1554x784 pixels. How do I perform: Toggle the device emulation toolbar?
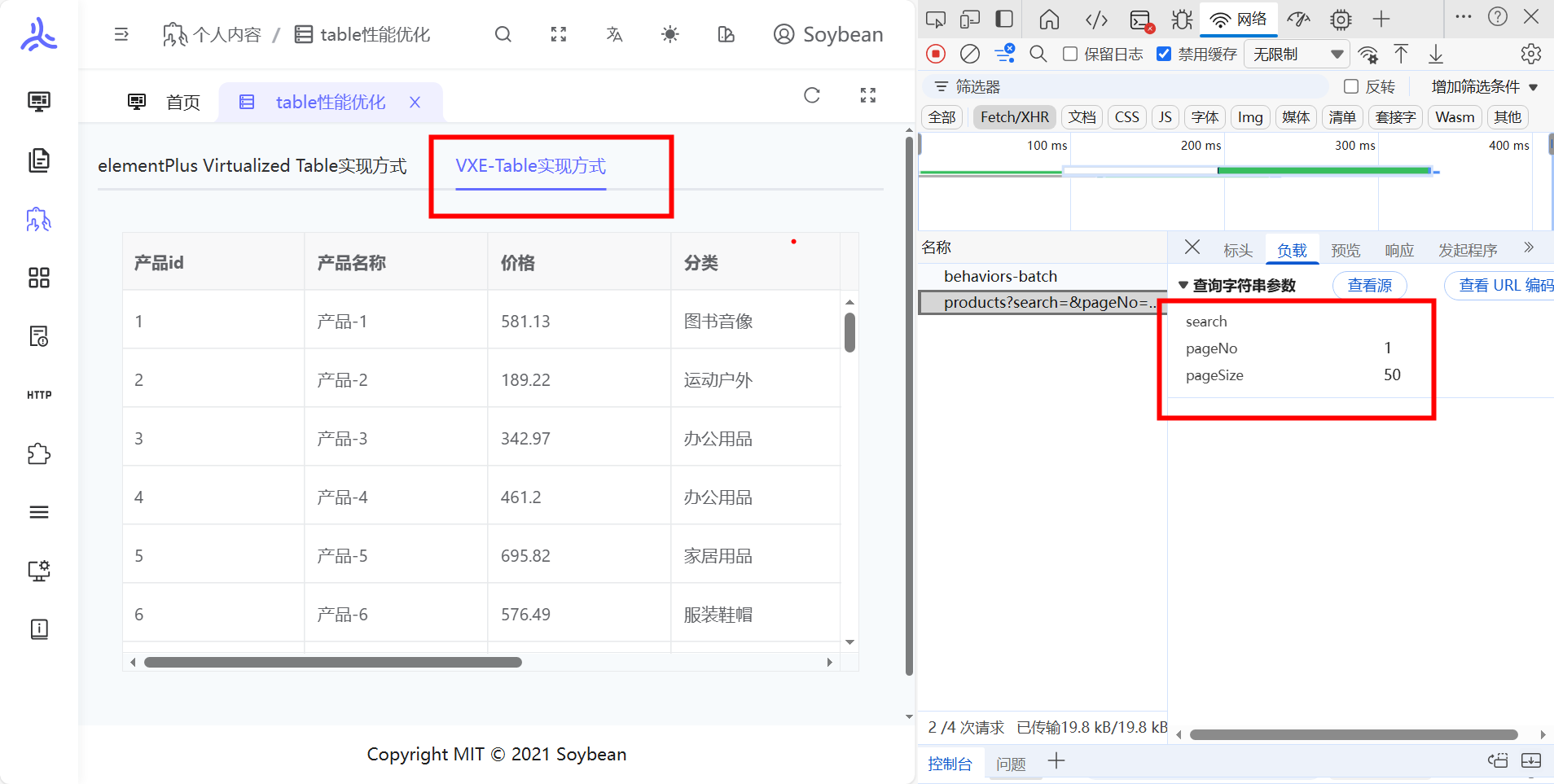click(x=969, y=19)
